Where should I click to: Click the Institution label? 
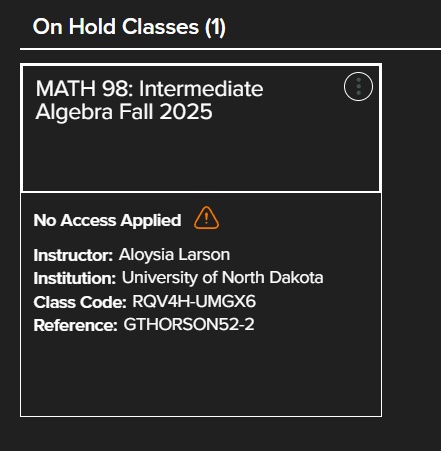[75, 279]
